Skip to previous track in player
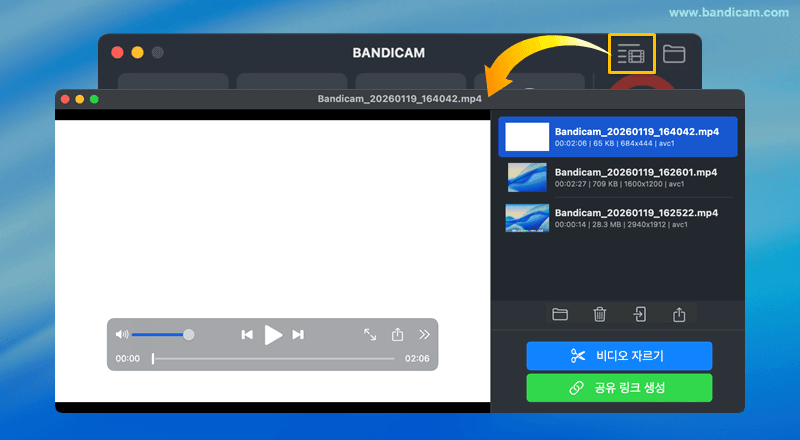The width and height of the screenshot is (800, 440). pyautogui.click(x=247, y=335)
